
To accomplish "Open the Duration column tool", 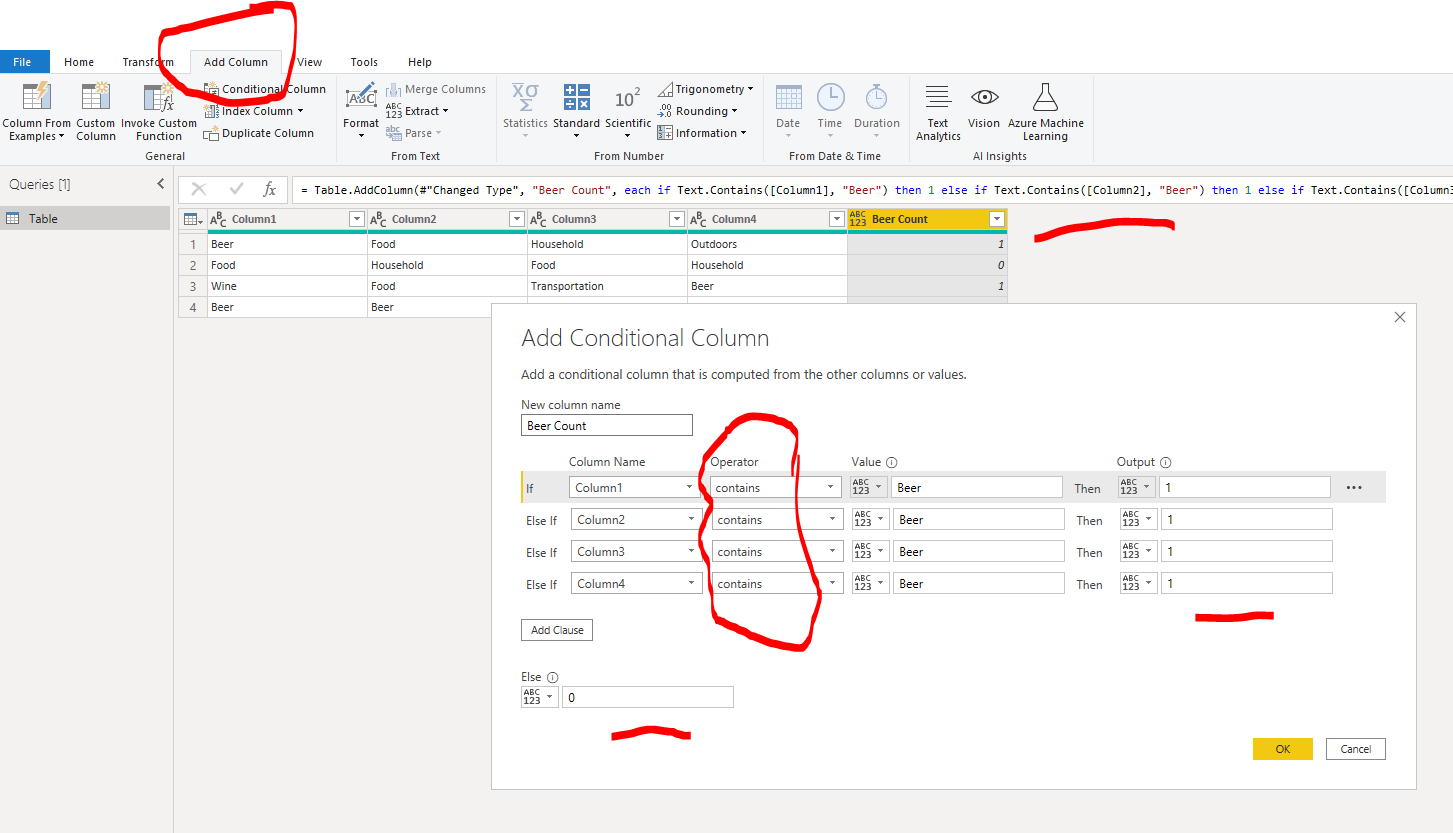I will (877, 111).
